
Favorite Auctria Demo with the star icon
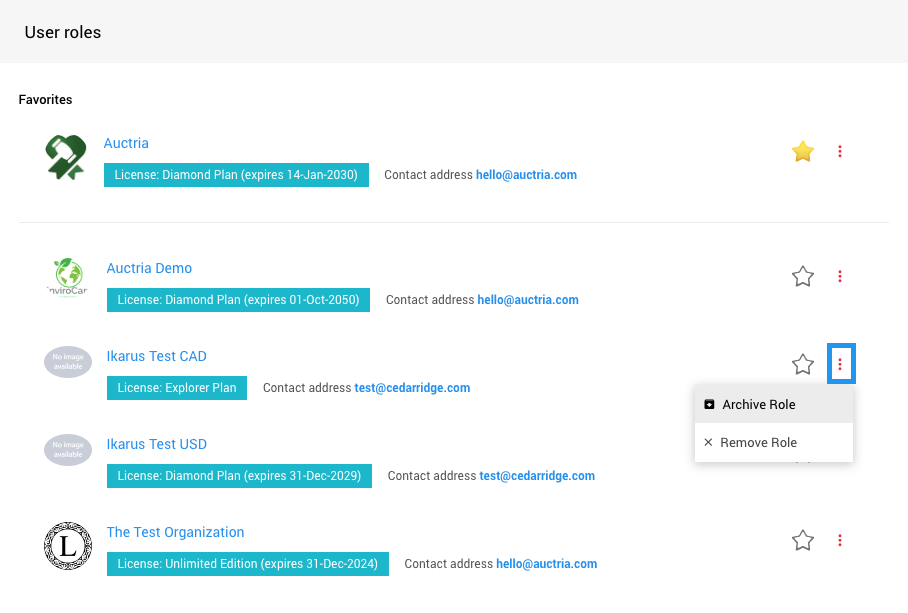click(x=802, y=277)
